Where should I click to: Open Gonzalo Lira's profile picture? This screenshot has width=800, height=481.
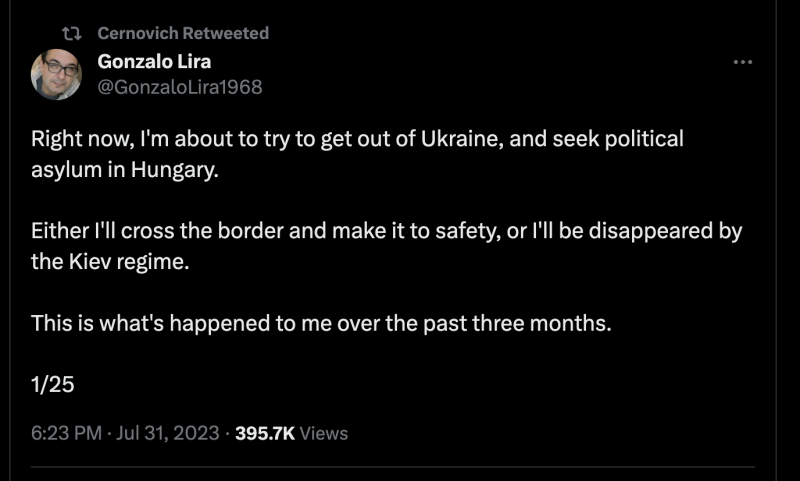tap(56, 74)
